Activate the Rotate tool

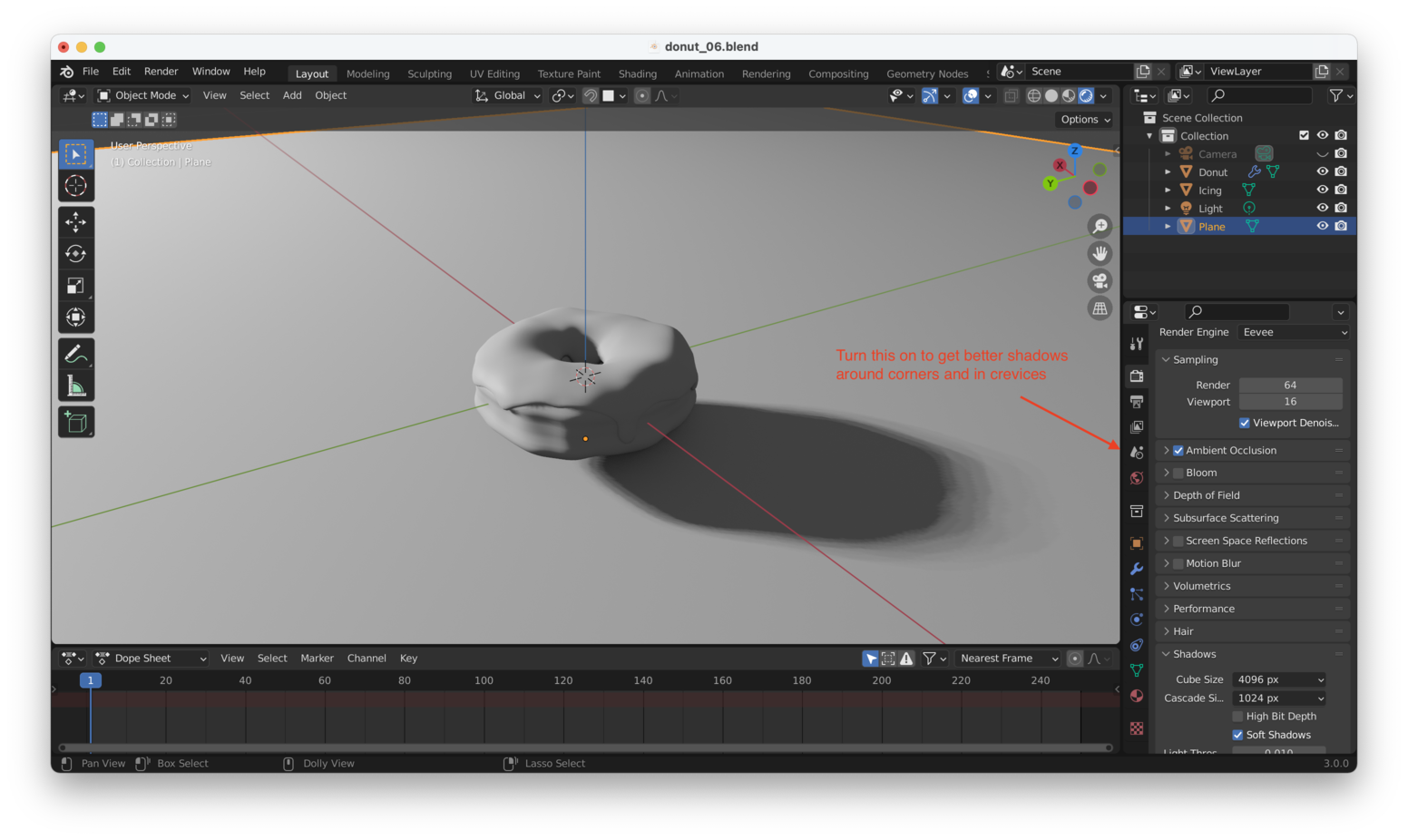76,253
